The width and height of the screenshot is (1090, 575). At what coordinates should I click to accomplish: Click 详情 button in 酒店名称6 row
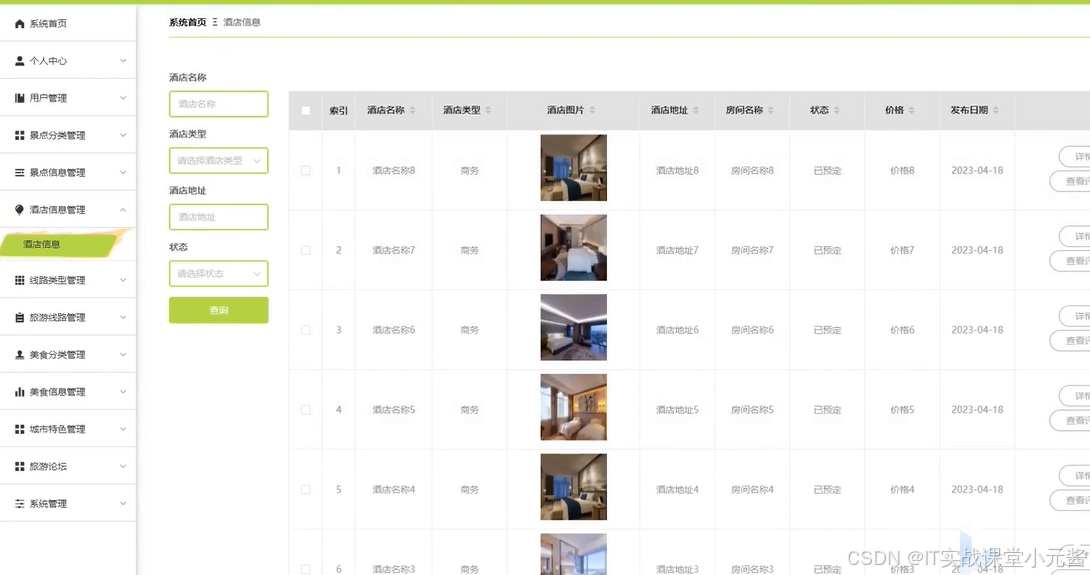[x=1075, y=316]
